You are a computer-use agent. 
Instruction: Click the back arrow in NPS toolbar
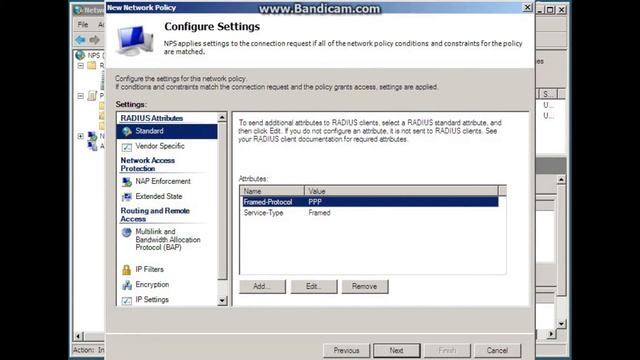pos(80,40)
